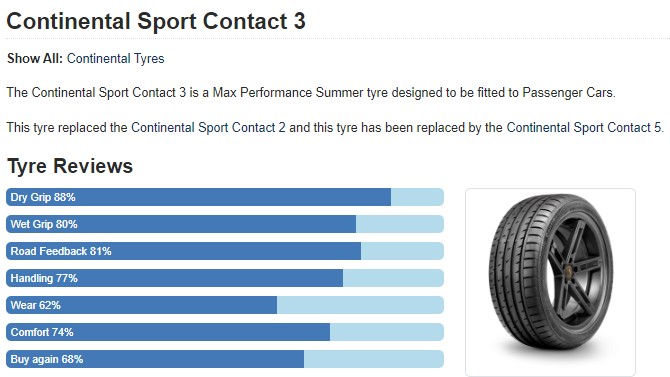Click the Max Performance Summer tyre description
The height and width of the screenshot is (377, 670).
[x=311, y=92]
